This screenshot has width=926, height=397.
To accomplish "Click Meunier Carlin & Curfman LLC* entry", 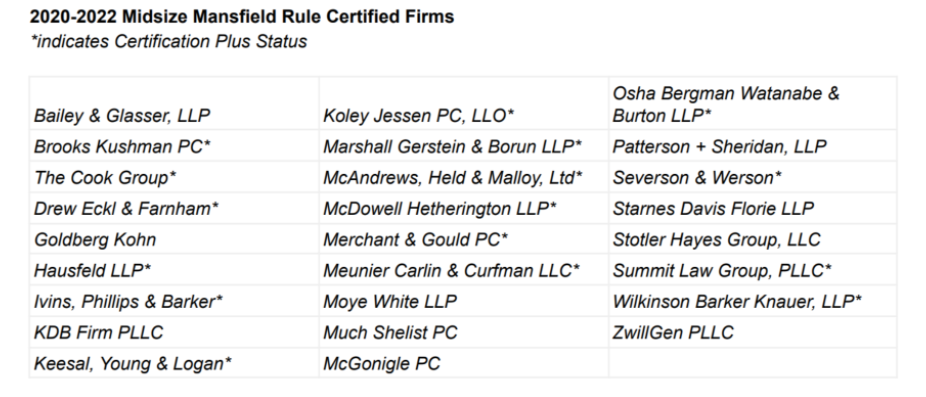I will point(464,270).
